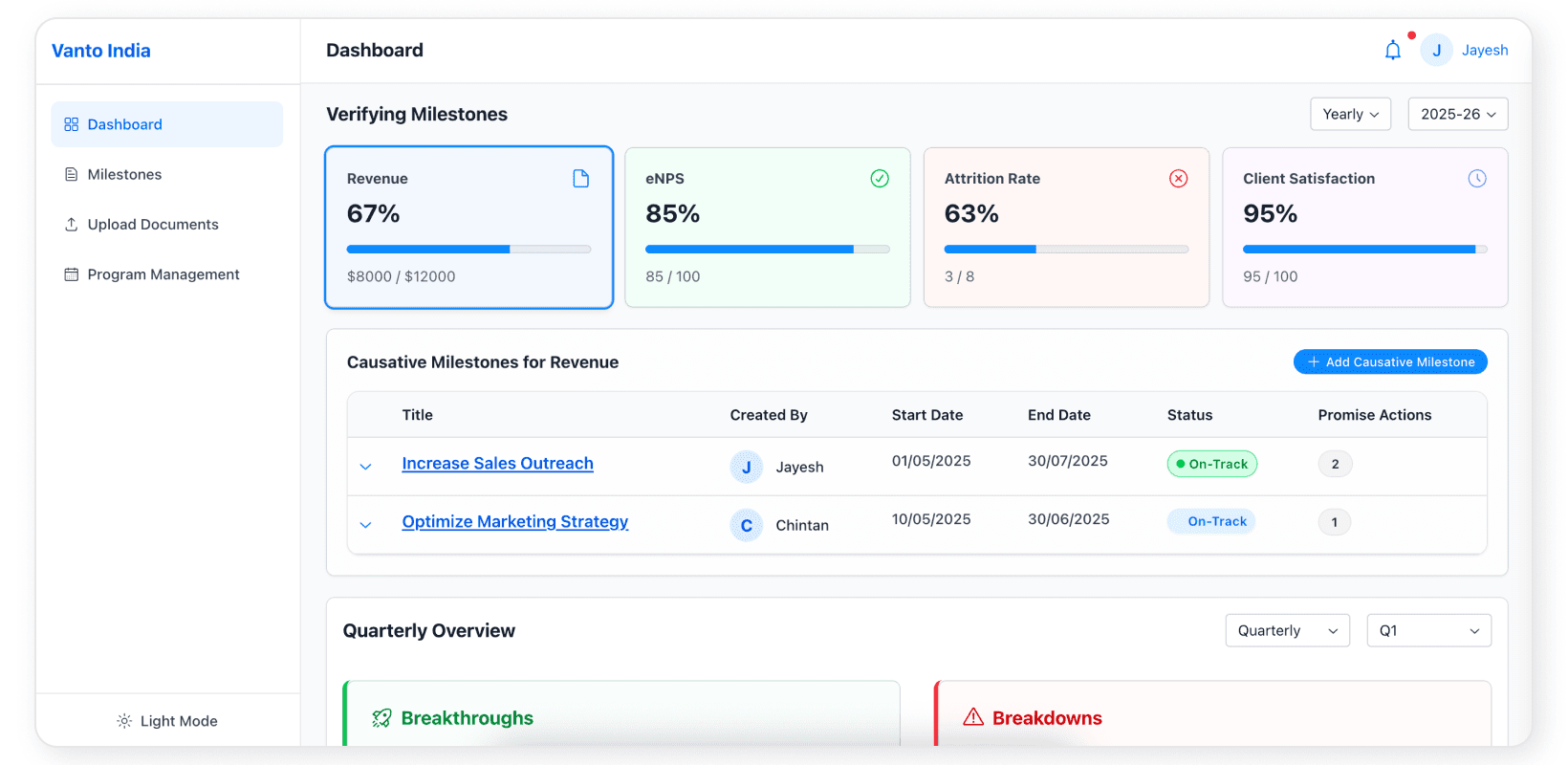Click the Start Date column header
Image resolution: width=1568 pixels, height=765 pixels.
927,415
